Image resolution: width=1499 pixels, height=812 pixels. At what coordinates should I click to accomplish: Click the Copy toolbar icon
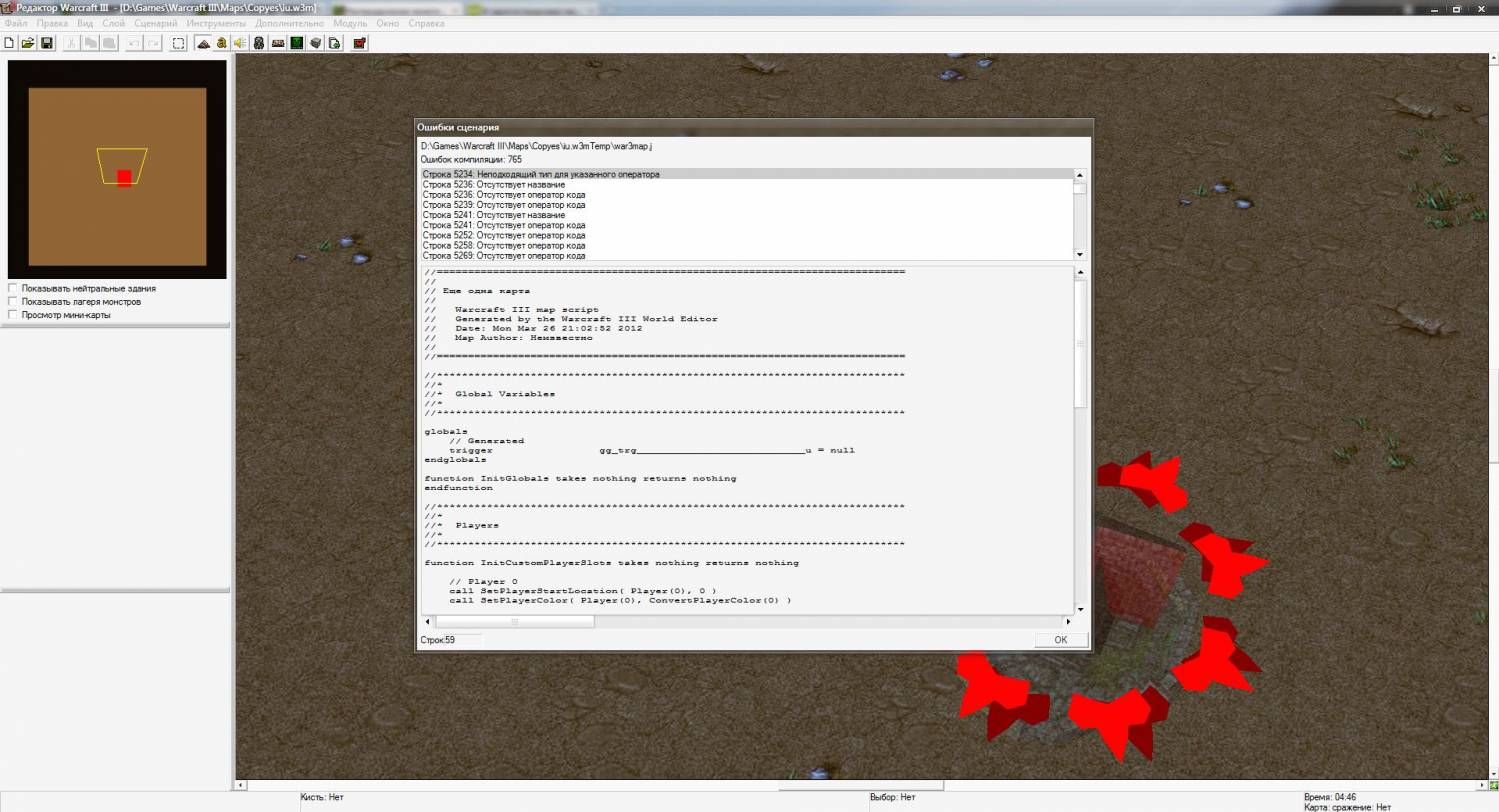91,43
